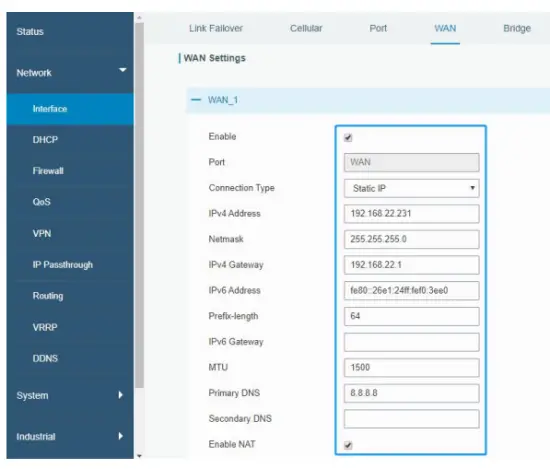
Task: Click the IPv4 Address field
Action: point(411,214)
